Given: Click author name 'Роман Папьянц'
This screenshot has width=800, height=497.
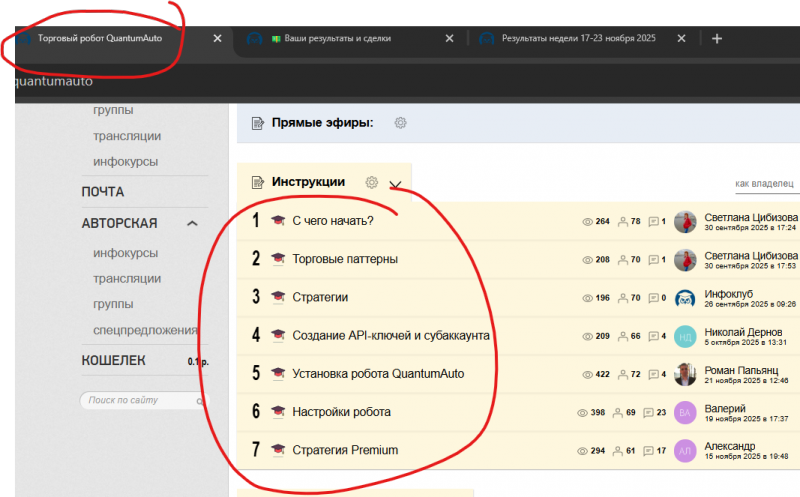Looking at the screenshot, I should pyautogui.click(x=741, y=370).
